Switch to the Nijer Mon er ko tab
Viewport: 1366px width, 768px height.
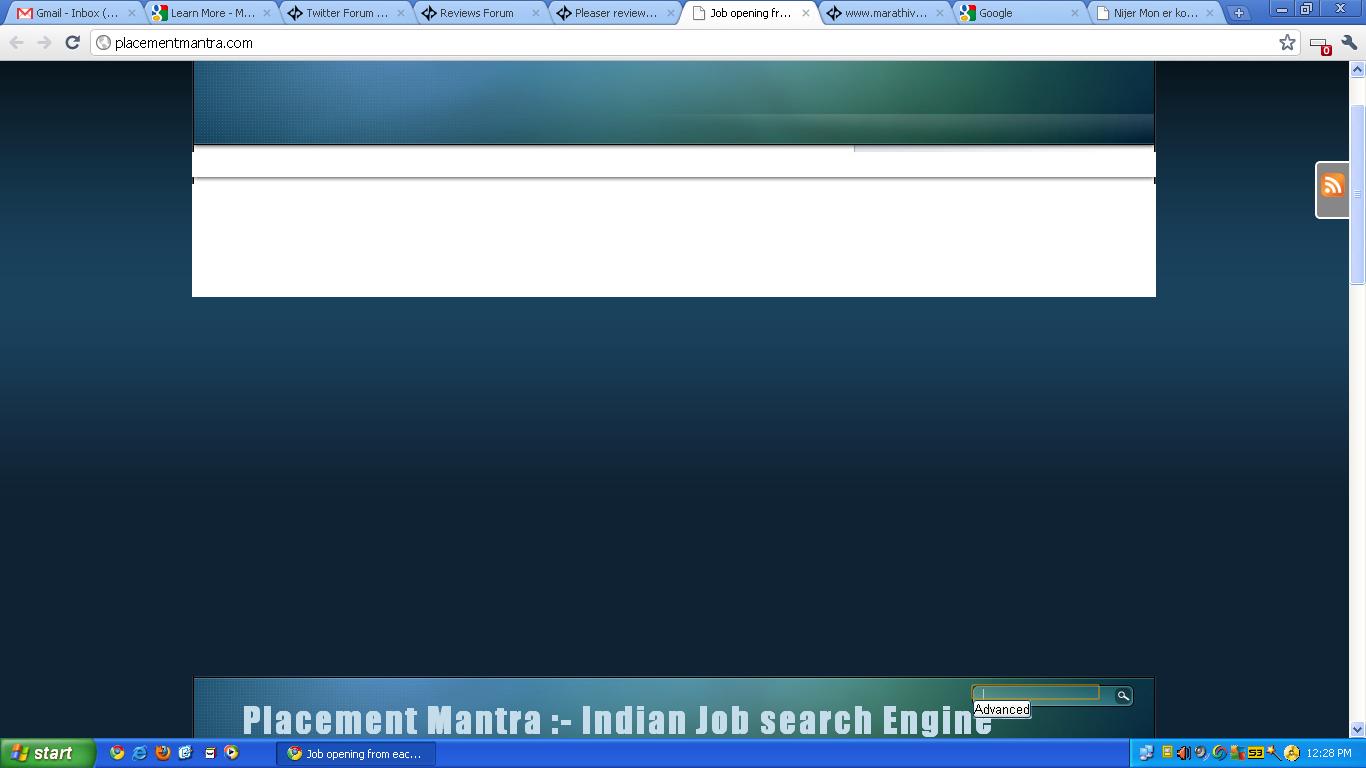pyautogui.click(x=1154, y=13)
